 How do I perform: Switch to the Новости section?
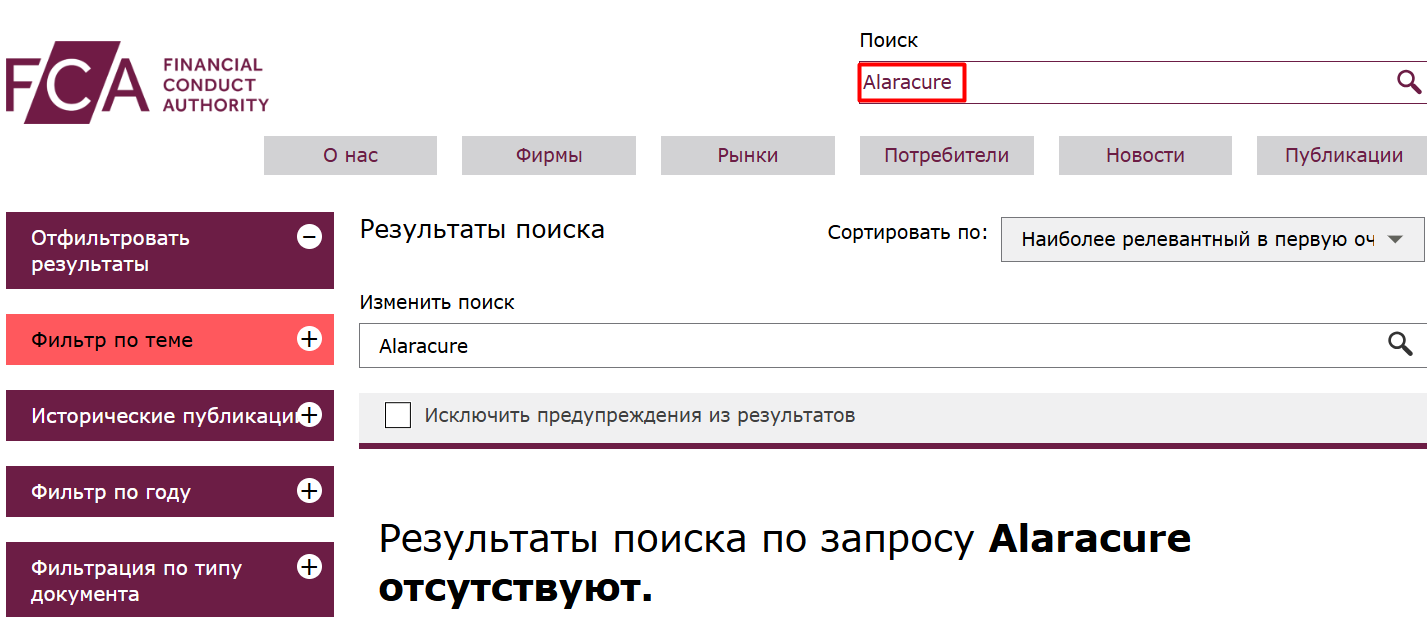[1144, 155]
